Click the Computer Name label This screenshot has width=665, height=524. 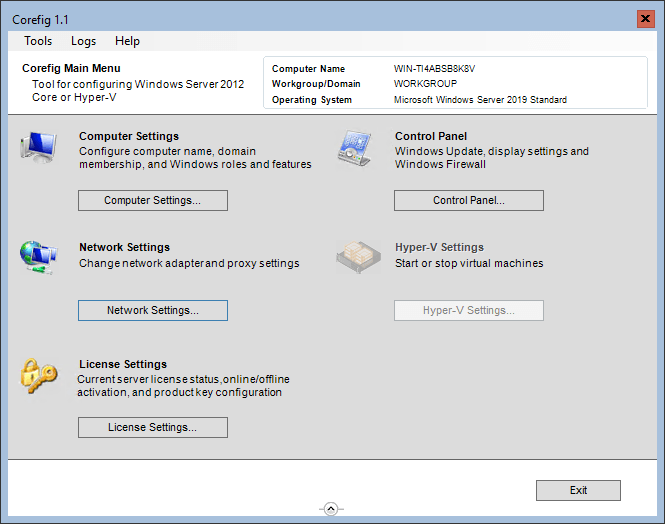tap(308, 69)
